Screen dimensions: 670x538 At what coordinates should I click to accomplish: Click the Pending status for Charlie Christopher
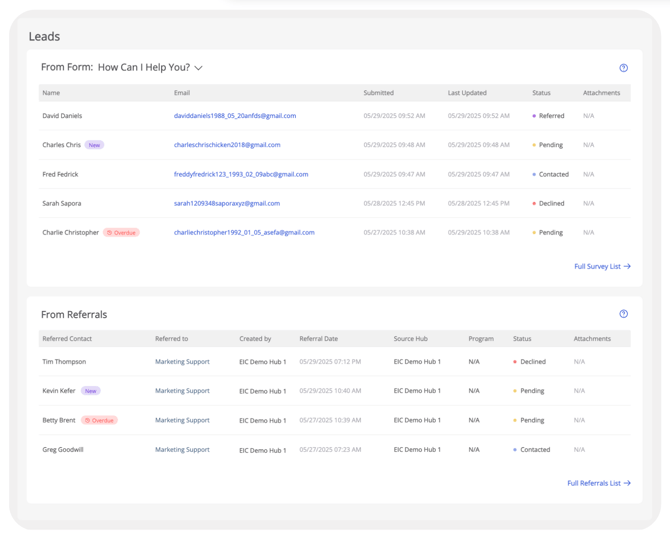pos(547,232)
